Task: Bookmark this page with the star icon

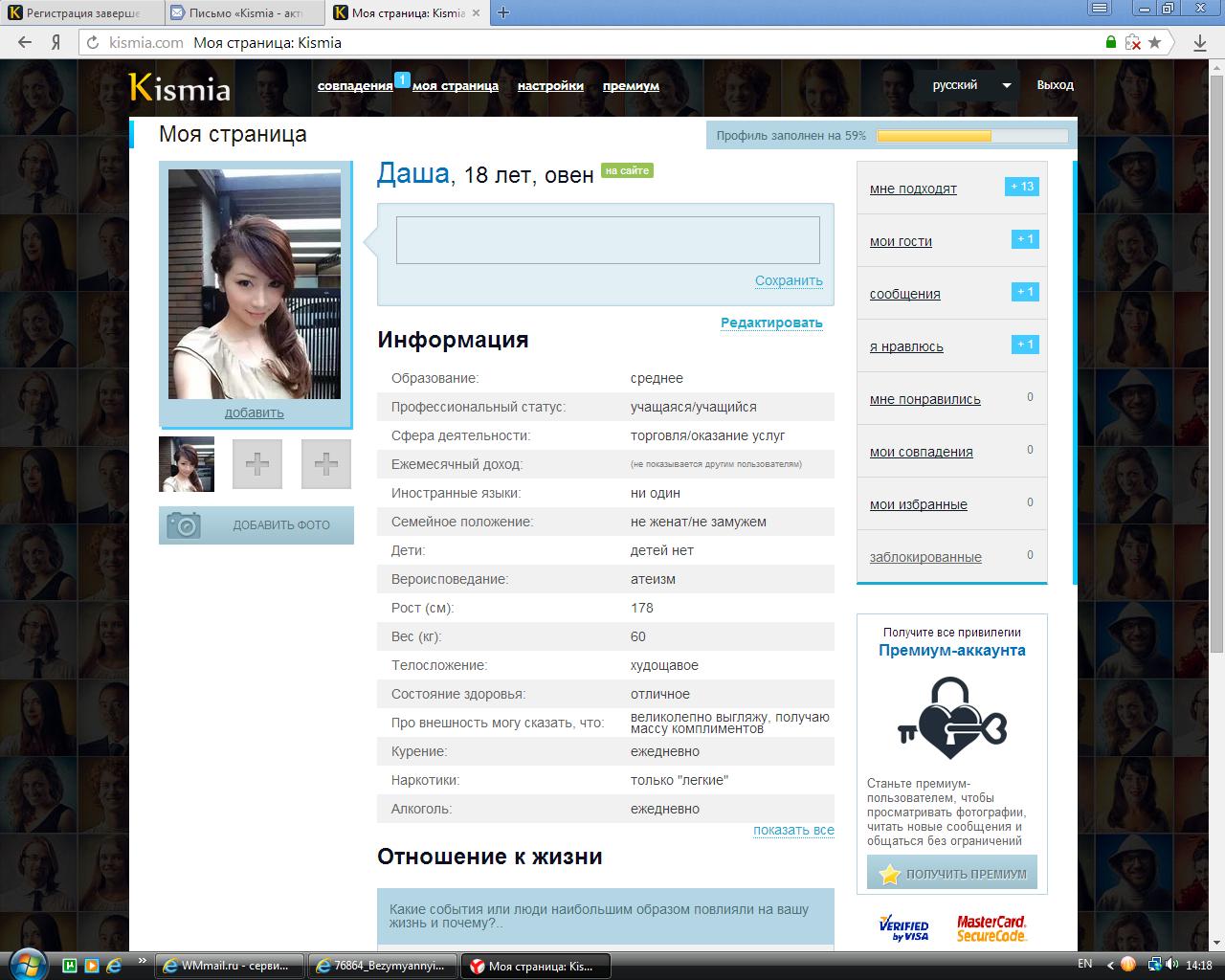Action: 1155,42
